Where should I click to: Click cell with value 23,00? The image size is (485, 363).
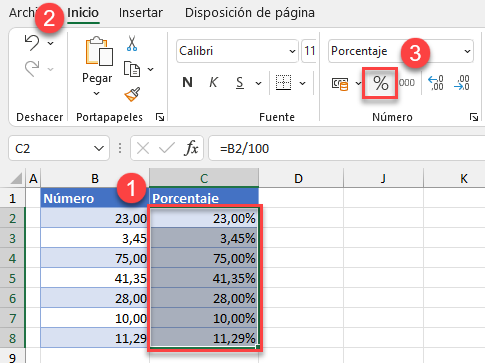pos(95,218)
